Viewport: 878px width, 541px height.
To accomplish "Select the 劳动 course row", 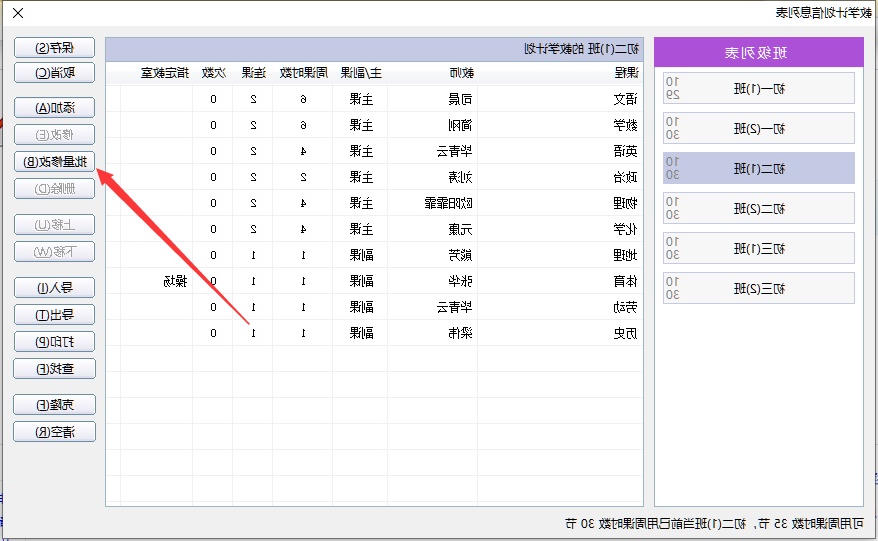I will pyautogui.click(x=374, y=307).
